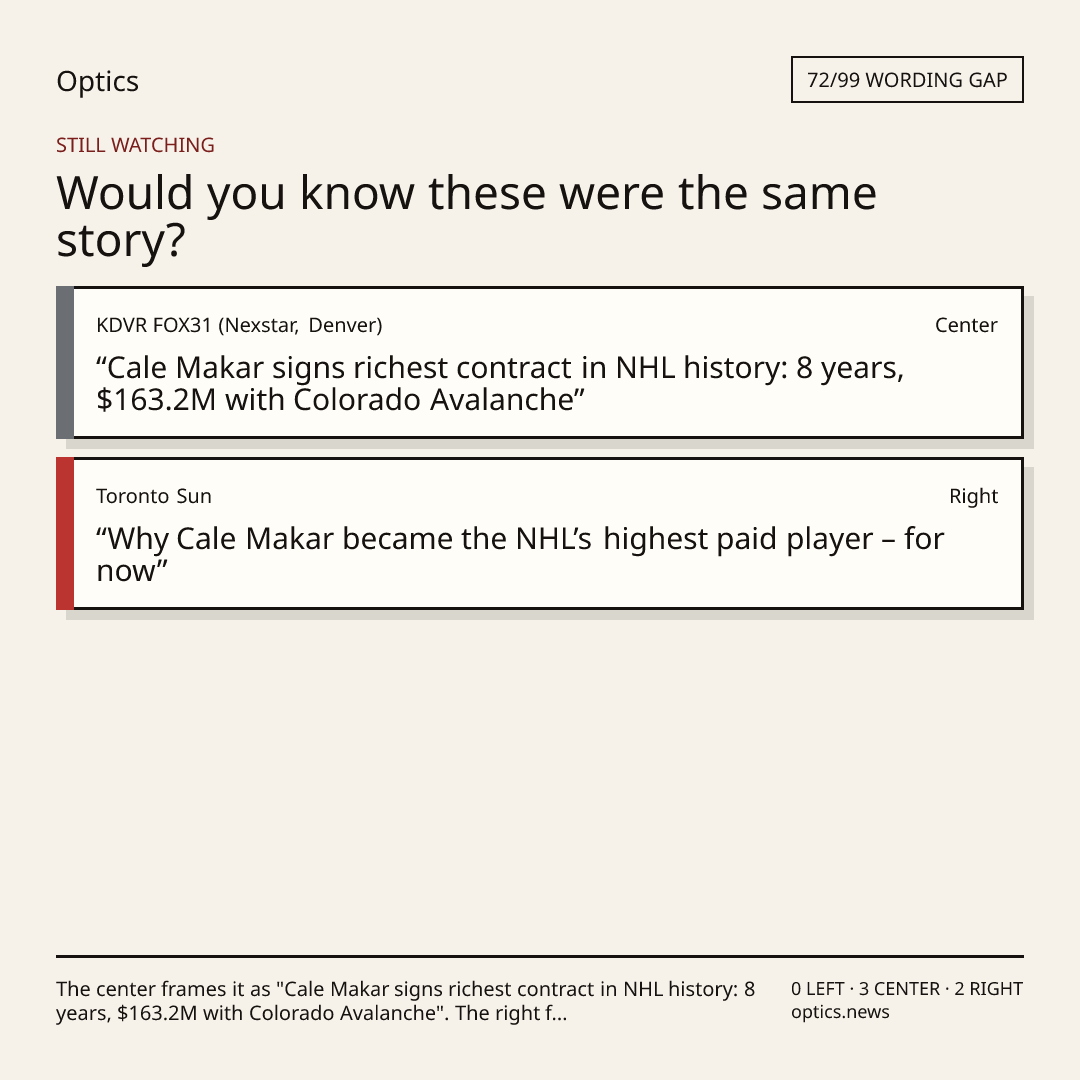Viewport: 1080px width, 1080px height.
Task: Click the 72/99 WORDING GAP badge
Action: tap(907, 80)
